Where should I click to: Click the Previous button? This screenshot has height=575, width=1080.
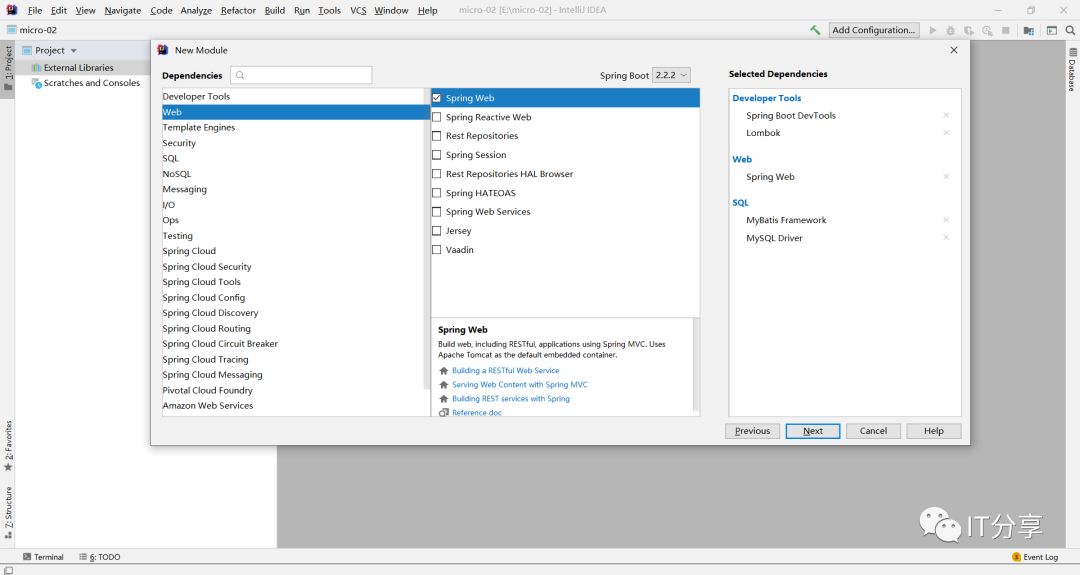point(752,431)
